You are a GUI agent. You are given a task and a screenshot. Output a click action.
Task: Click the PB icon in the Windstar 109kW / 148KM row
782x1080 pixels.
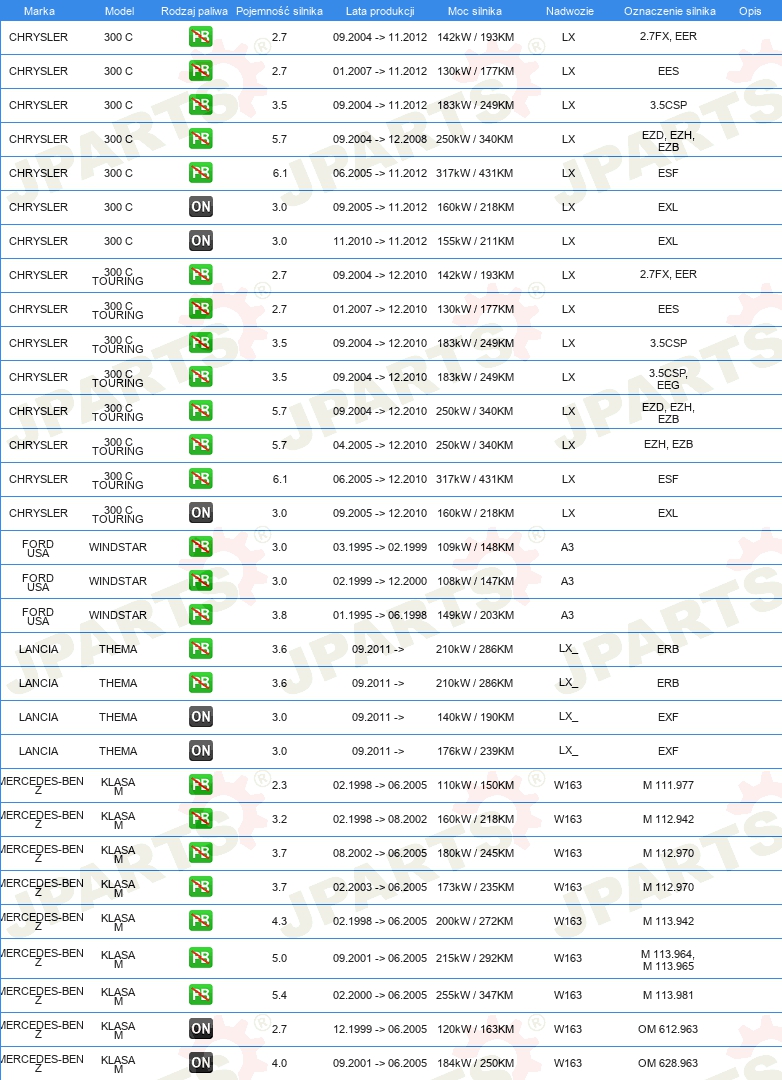coord(200,547)
